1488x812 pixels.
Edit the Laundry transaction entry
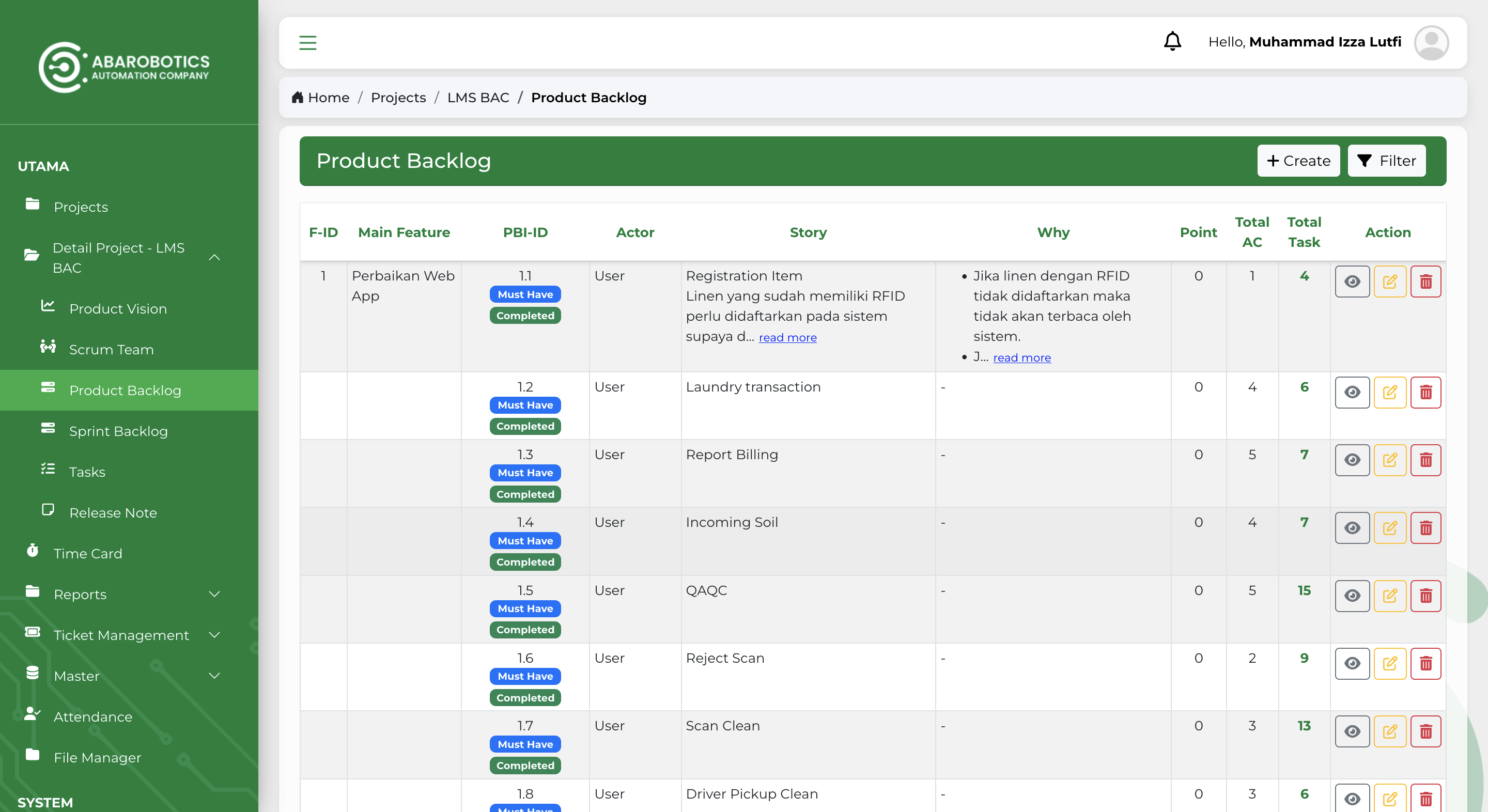1390,393
